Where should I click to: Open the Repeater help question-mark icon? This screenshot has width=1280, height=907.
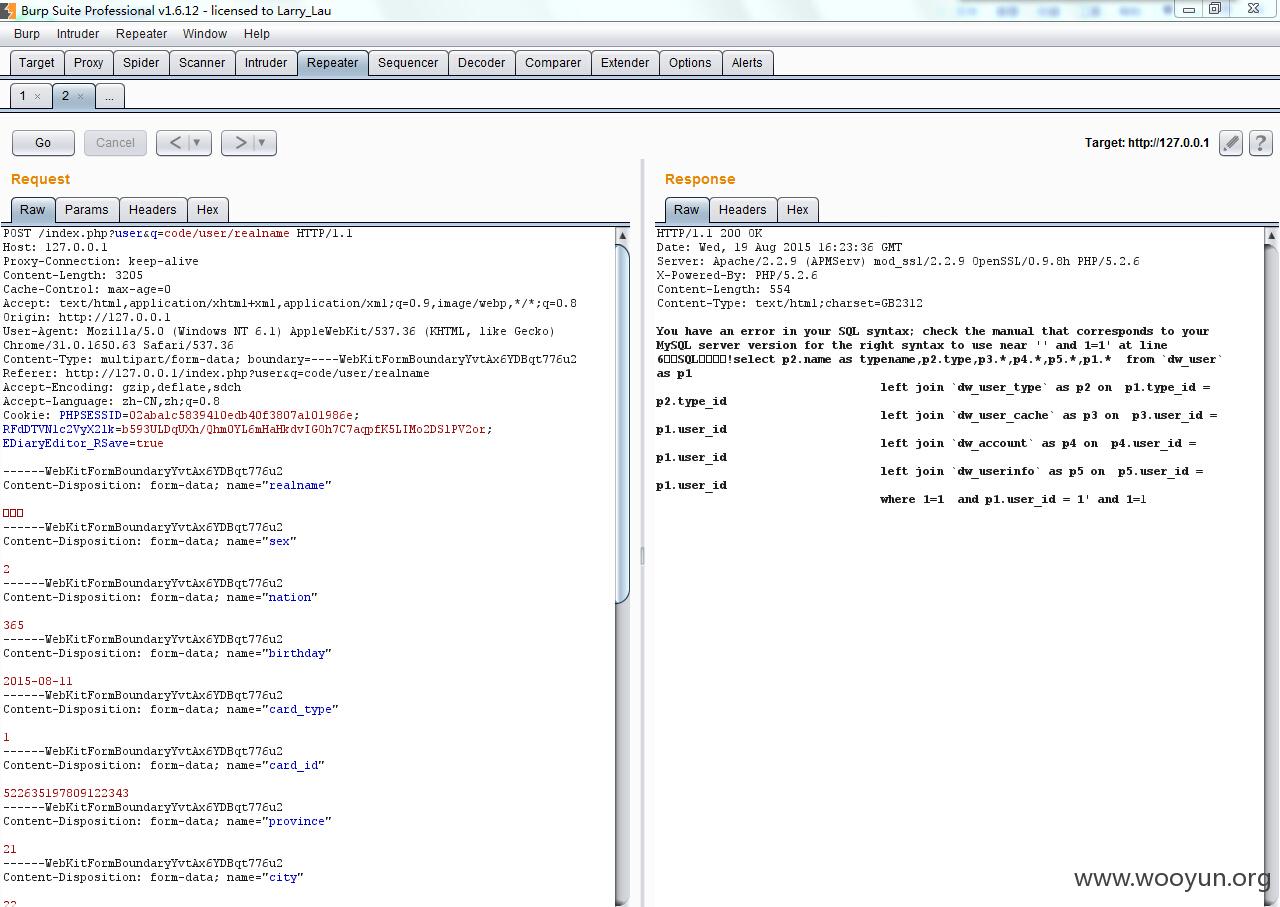1261,143
